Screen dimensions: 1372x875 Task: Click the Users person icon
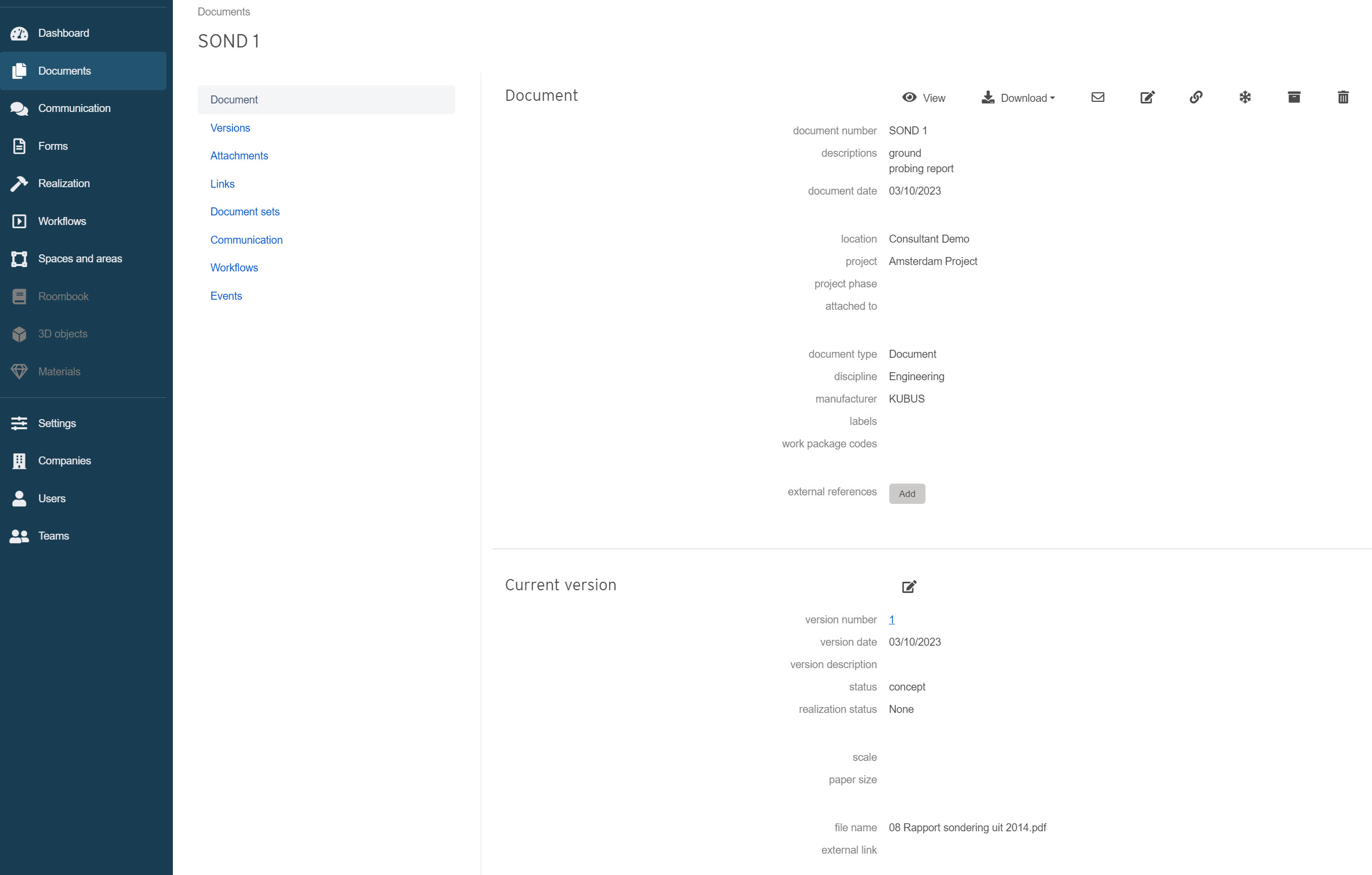pyautogui.click(x=19, y=499)
